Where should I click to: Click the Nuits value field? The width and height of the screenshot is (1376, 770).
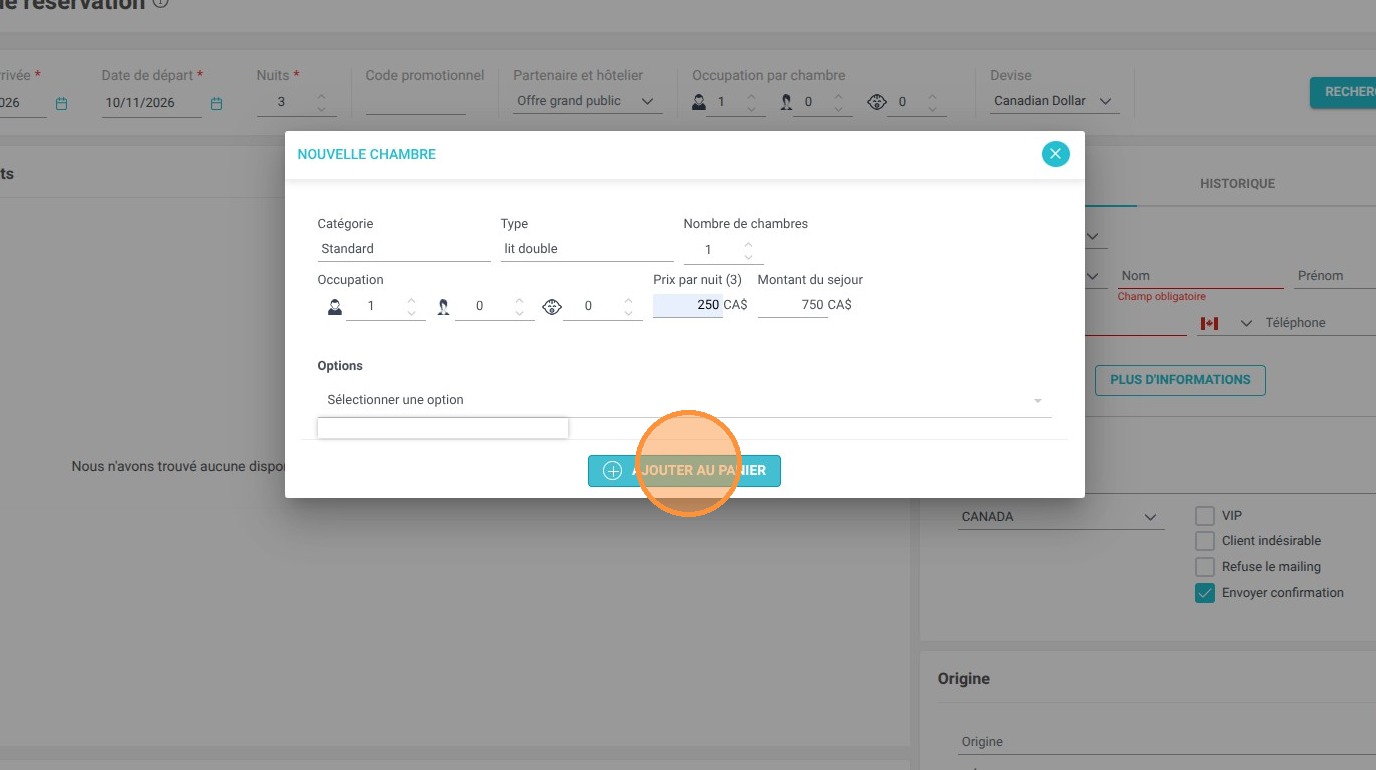coord(283,102)
